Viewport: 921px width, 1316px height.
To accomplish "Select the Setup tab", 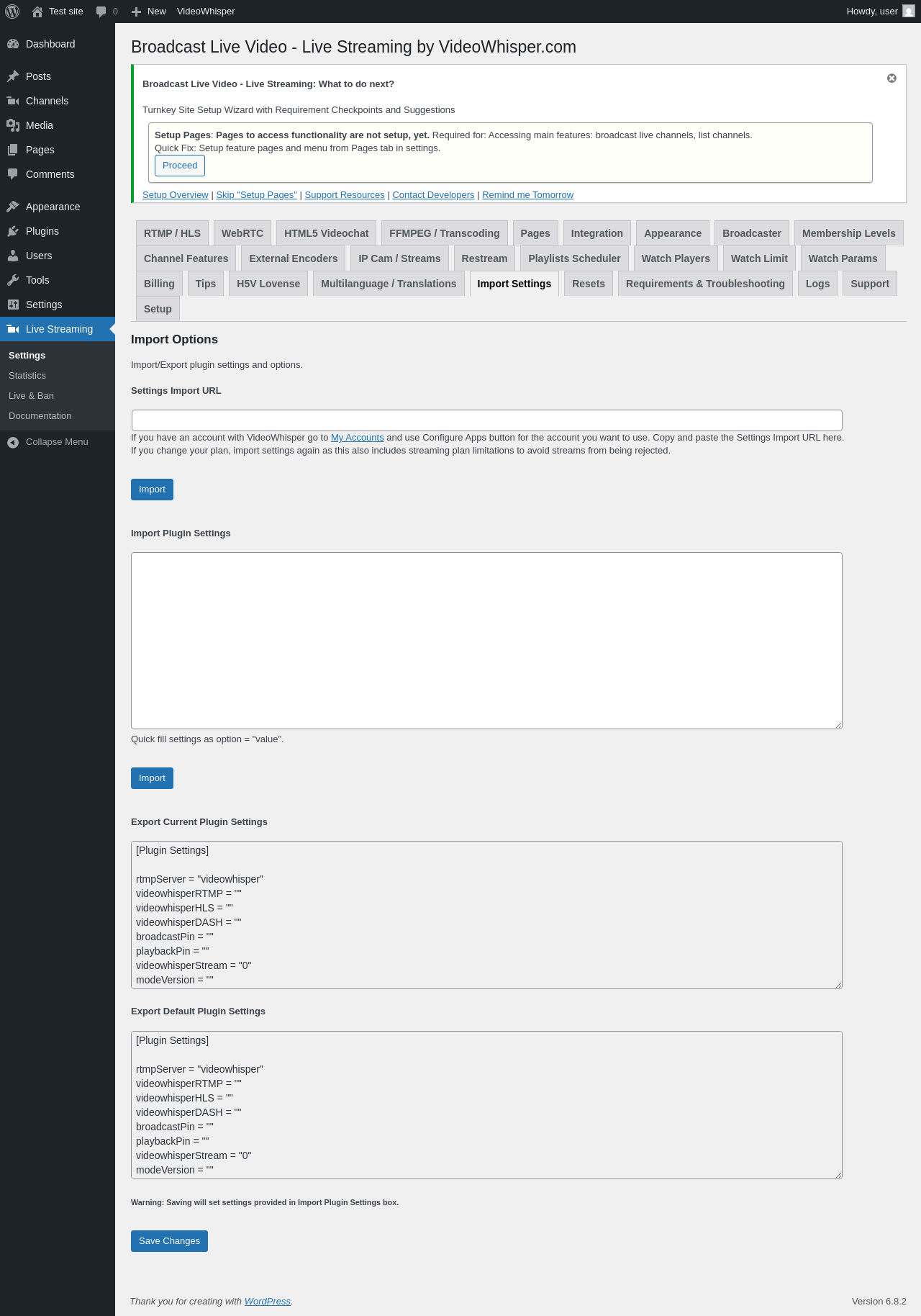I will [x=158, y=309].
